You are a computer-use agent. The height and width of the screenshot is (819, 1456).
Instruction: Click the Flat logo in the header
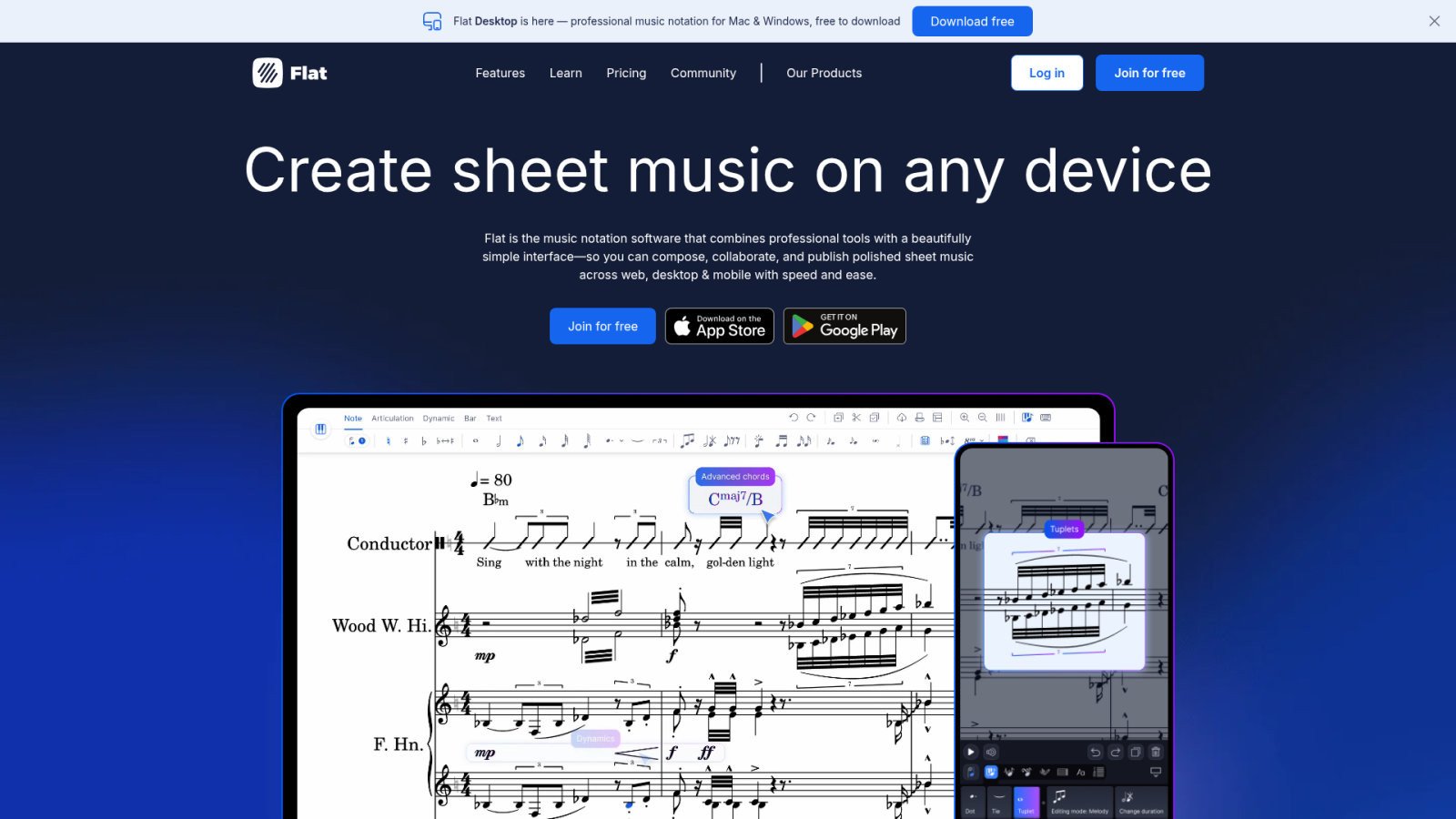tap(290, 73)
